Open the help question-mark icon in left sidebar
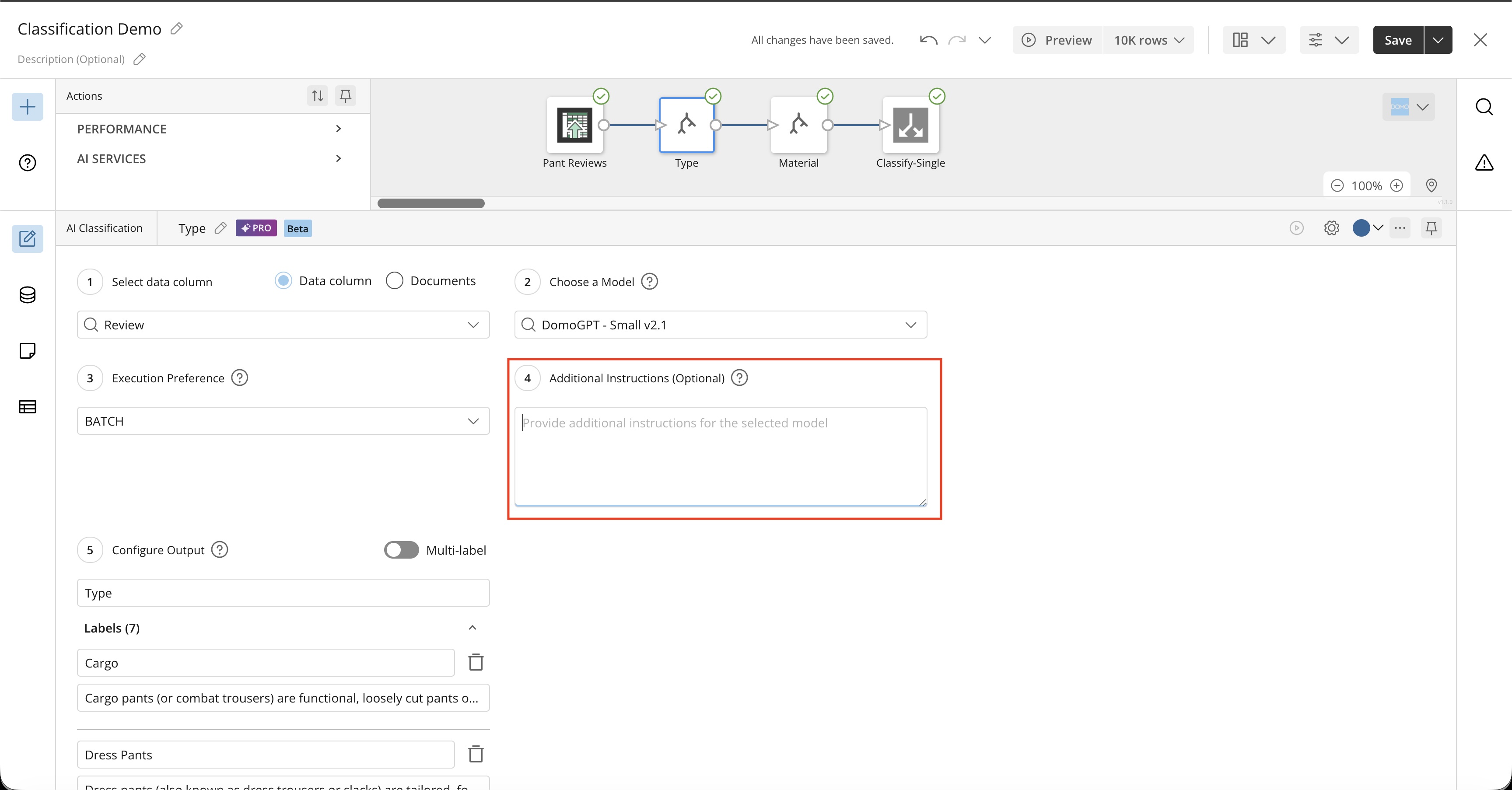The image size is (1512, 790). click(27, 163)
